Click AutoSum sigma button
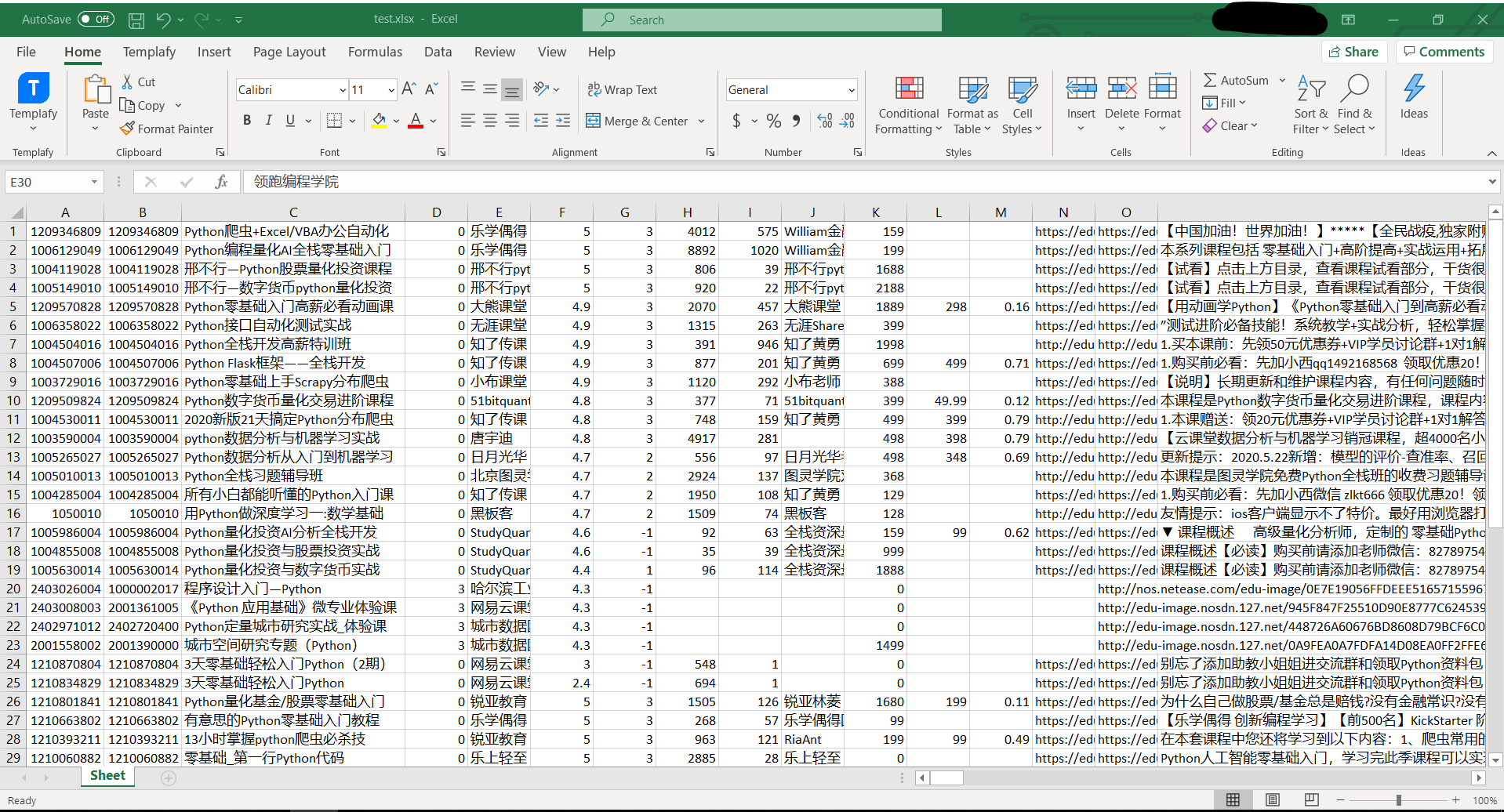Image resolution: width=1504 pixels, height=812 pixels. pyautogui.click(x=1237, y=80)
